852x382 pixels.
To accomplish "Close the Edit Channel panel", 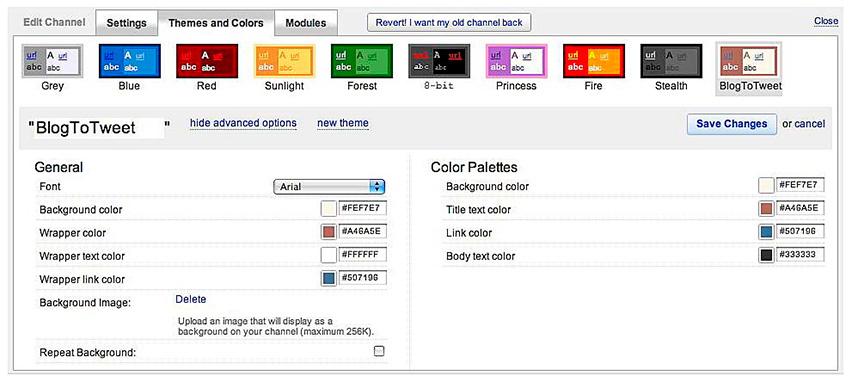I will pos(826,21).
